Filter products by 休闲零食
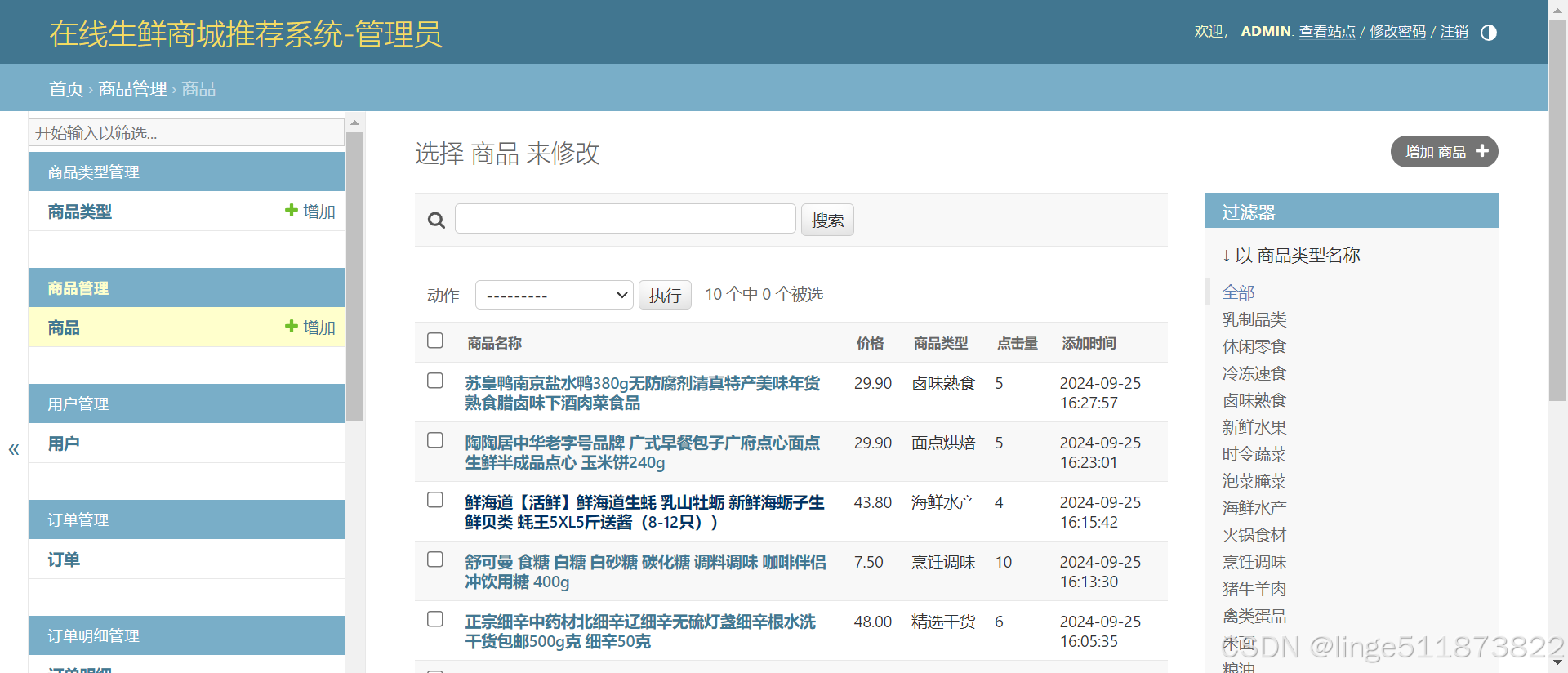 pyautogui.click(x=1254, y=346)
